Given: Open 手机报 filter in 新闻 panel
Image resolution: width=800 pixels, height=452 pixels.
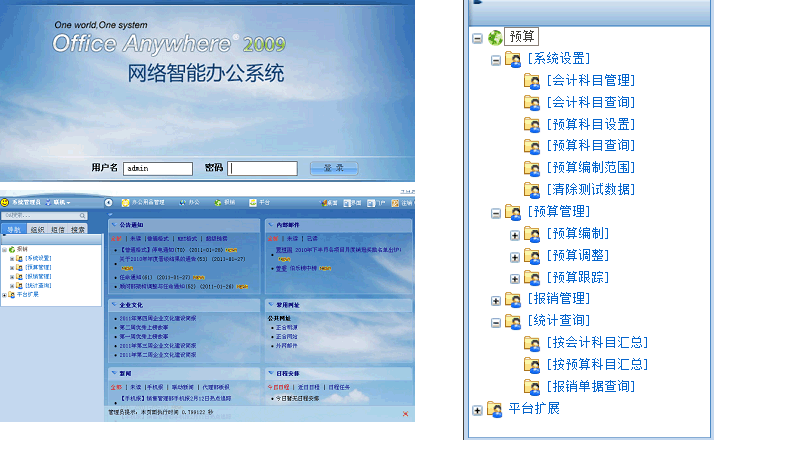Looking at the screenshot, I should tap(155, 387).
